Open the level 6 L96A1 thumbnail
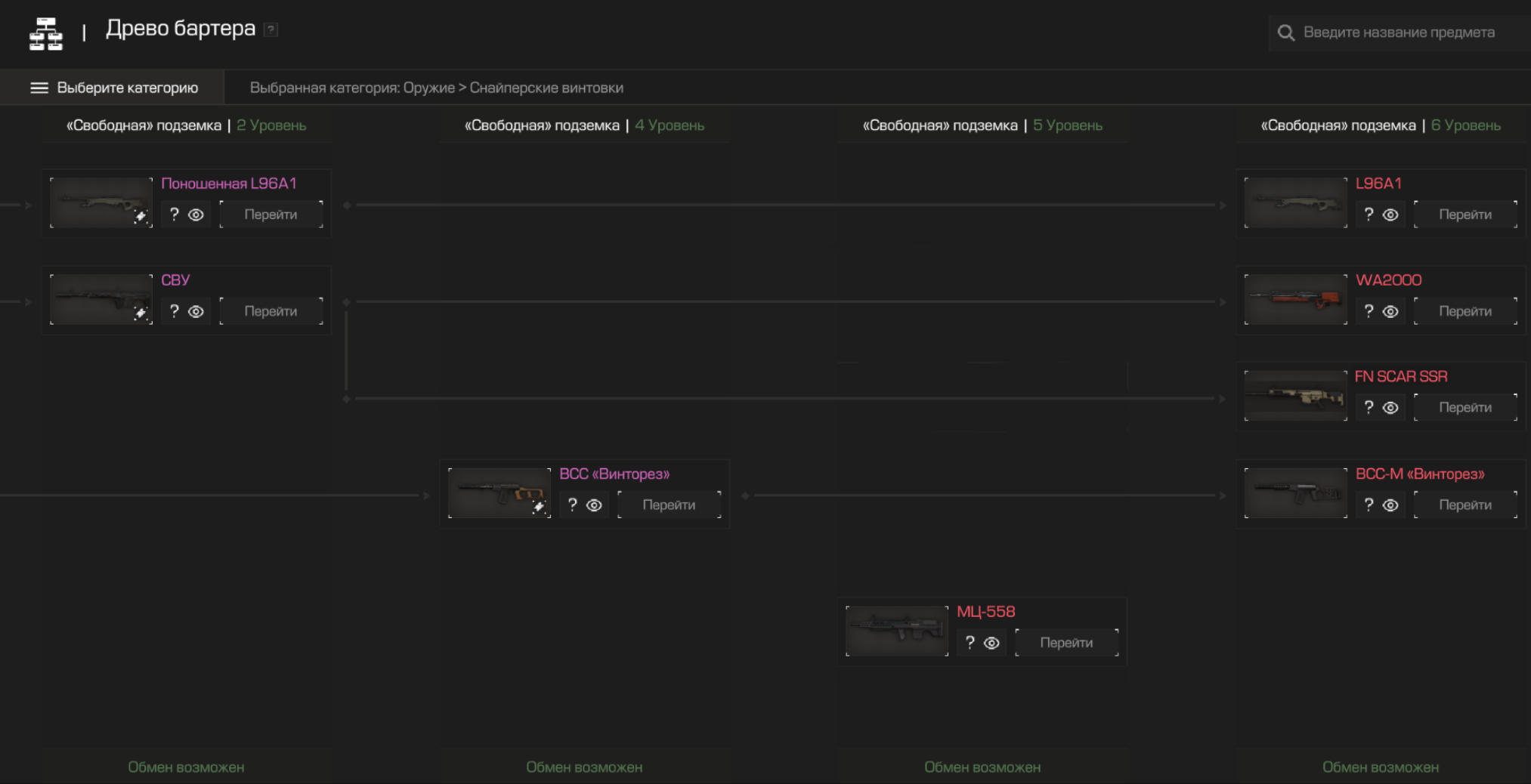 pyautogui.click(x=1296, y=202)
